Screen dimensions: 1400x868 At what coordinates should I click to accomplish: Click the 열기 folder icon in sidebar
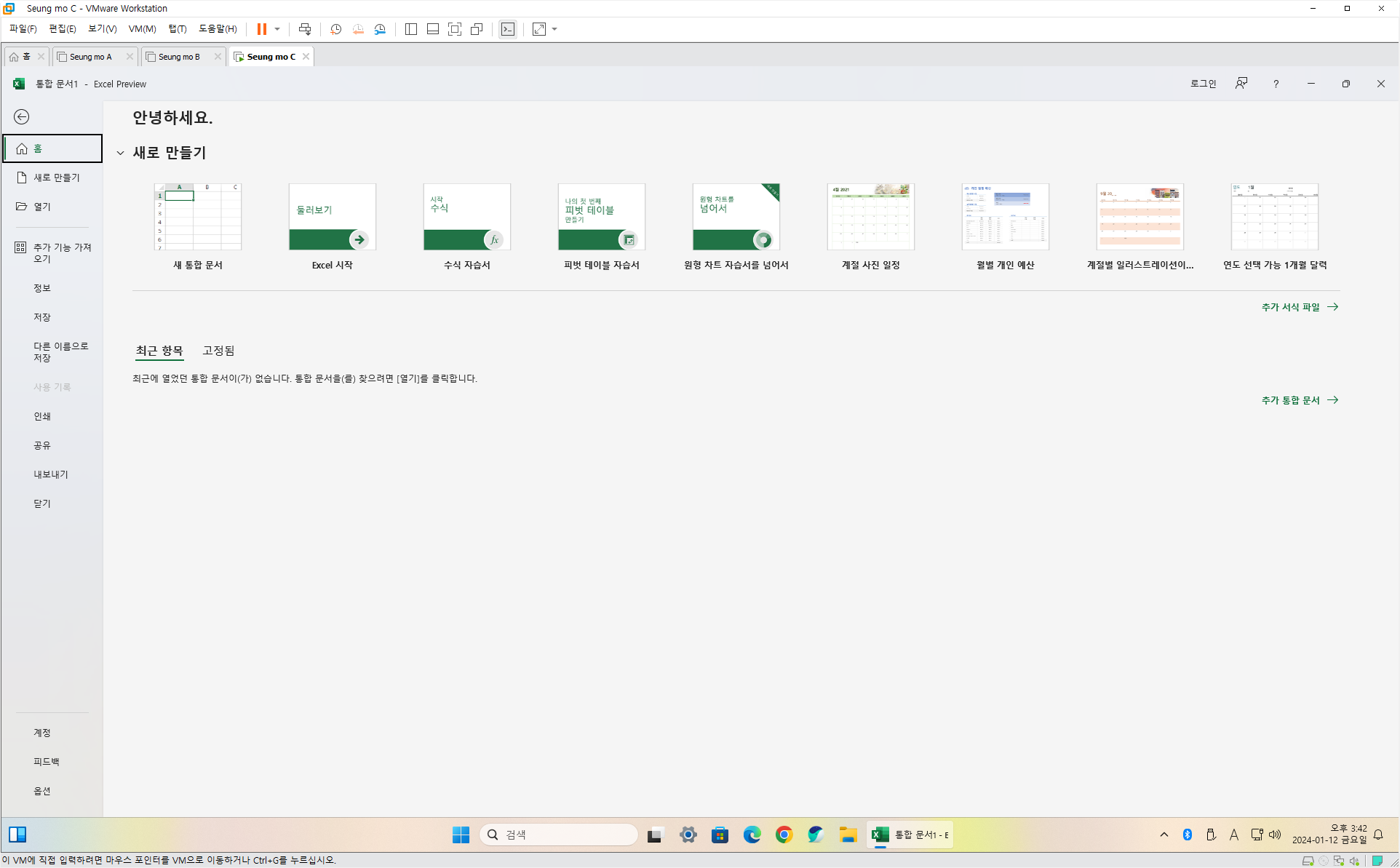pyautogui.click(x=22, y=207)
